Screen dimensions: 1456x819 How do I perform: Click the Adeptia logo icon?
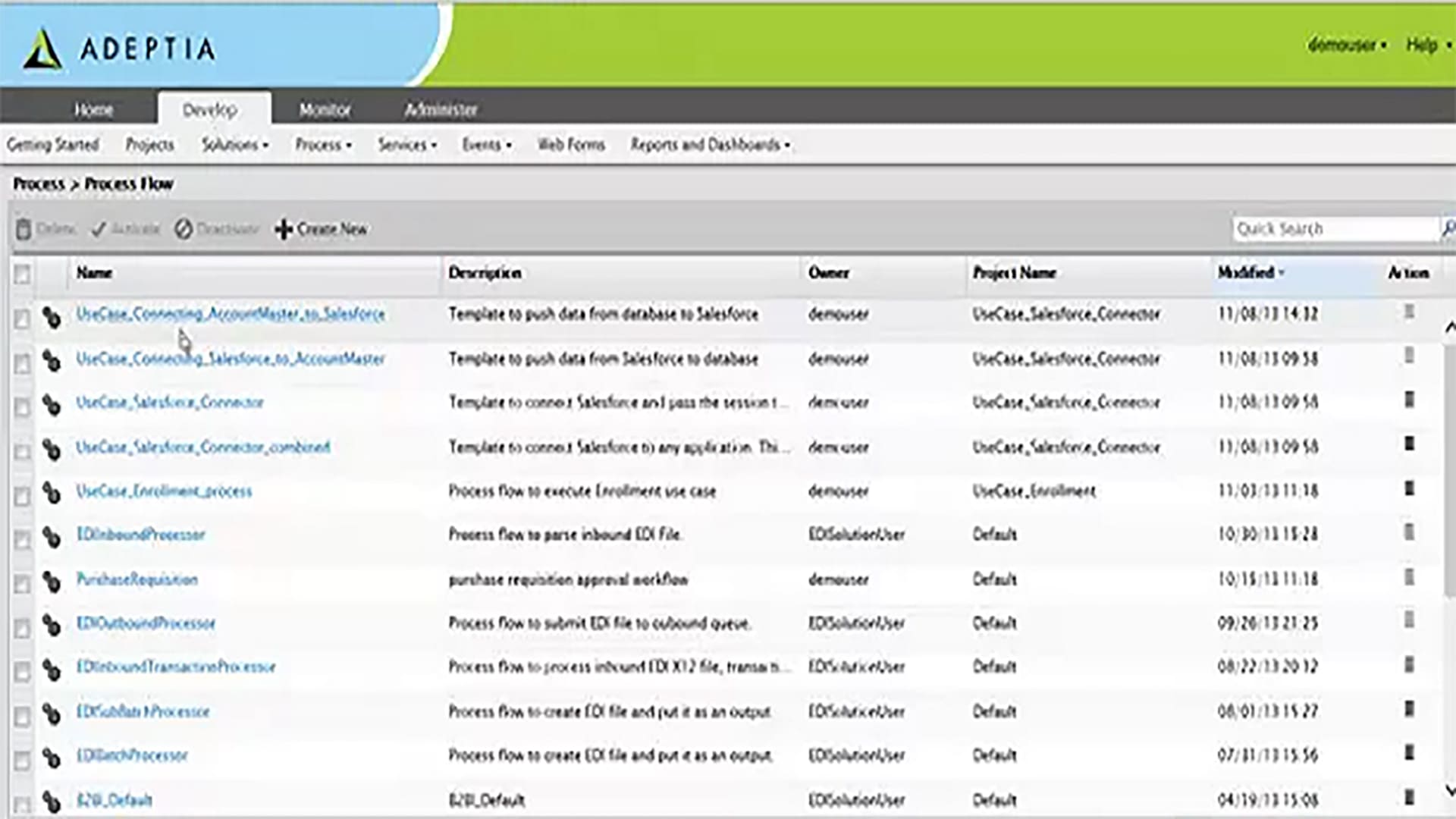pyautogui.click(x=42, y=50)
